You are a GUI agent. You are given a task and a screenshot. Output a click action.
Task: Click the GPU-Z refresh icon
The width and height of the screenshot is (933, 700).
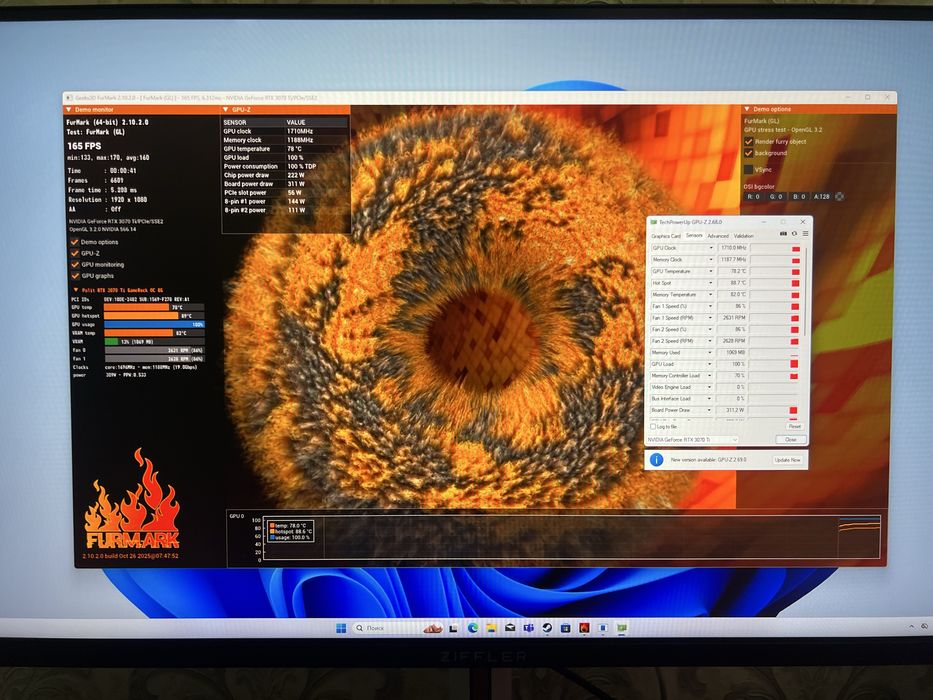click(x=794, y=234)
